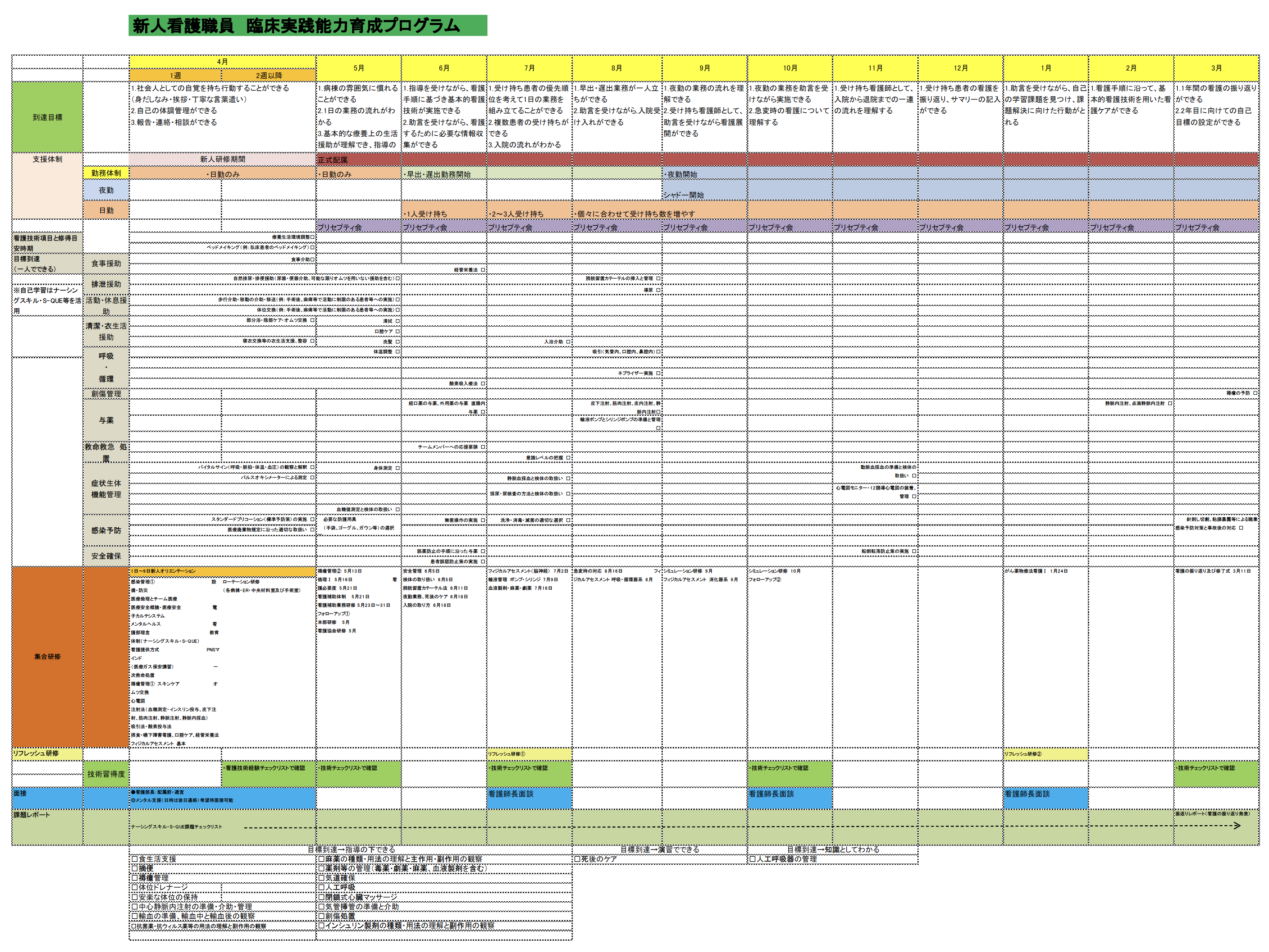The width and height of the screenshot is (1269, 952).
Task: Click the 10月 column header
Action: pos(790,68)
